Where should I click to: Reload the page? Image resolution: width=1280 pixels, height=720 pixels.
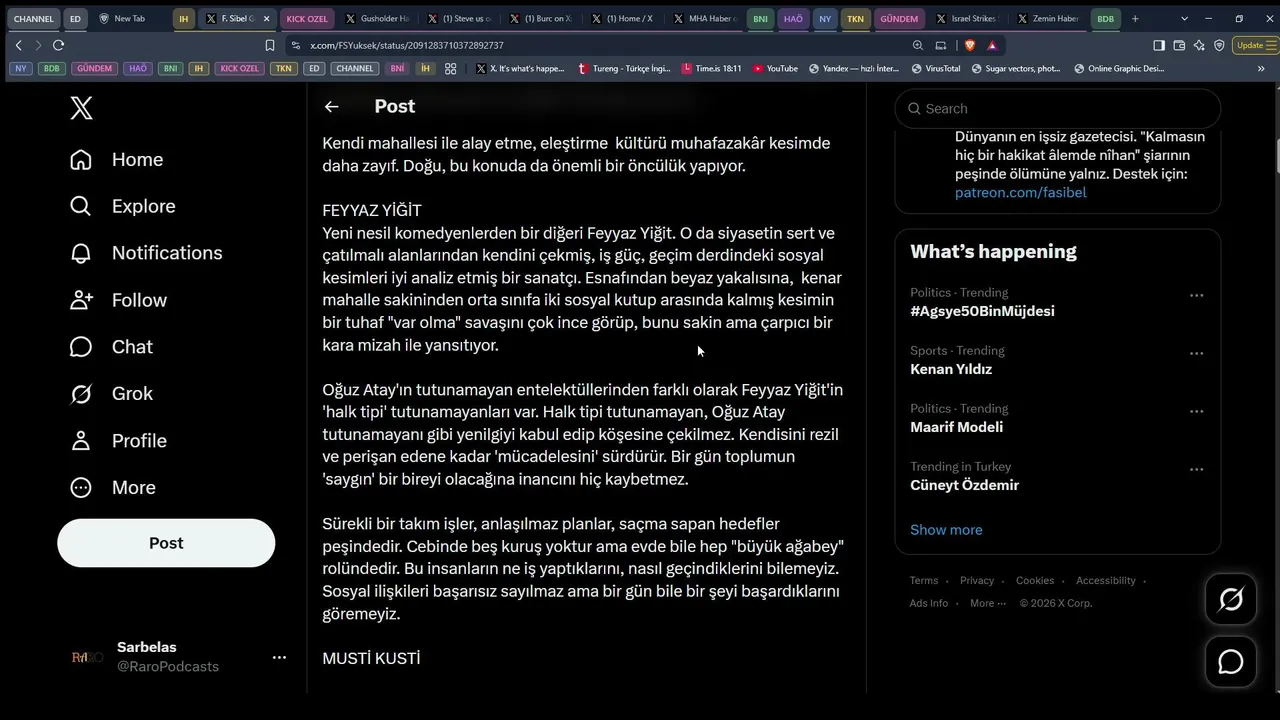coord(59,45)
